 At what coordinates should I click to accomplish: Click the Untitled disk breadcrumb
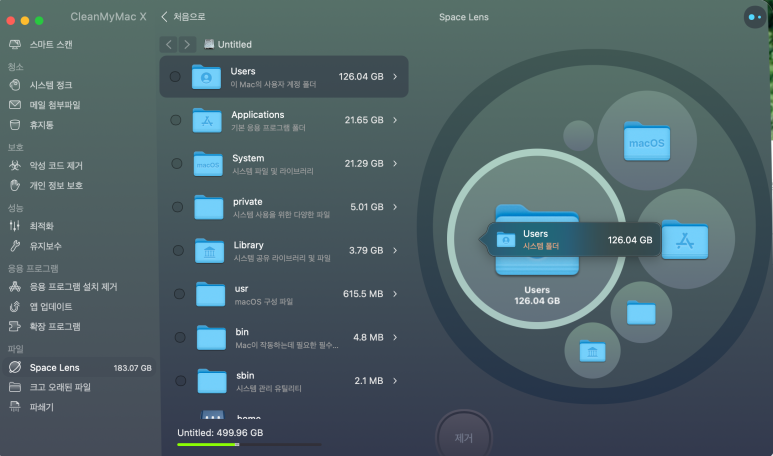(228, 44)
